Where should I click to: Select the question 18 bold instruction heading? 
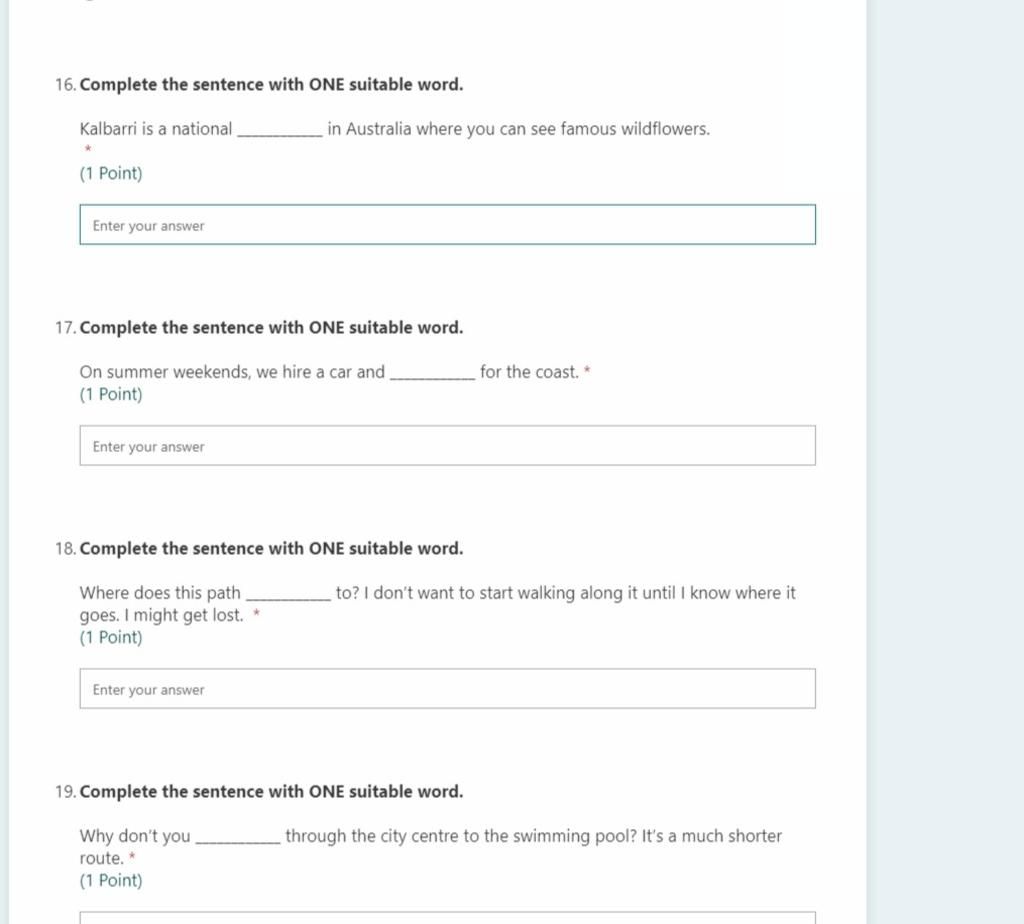click(271, 549)
